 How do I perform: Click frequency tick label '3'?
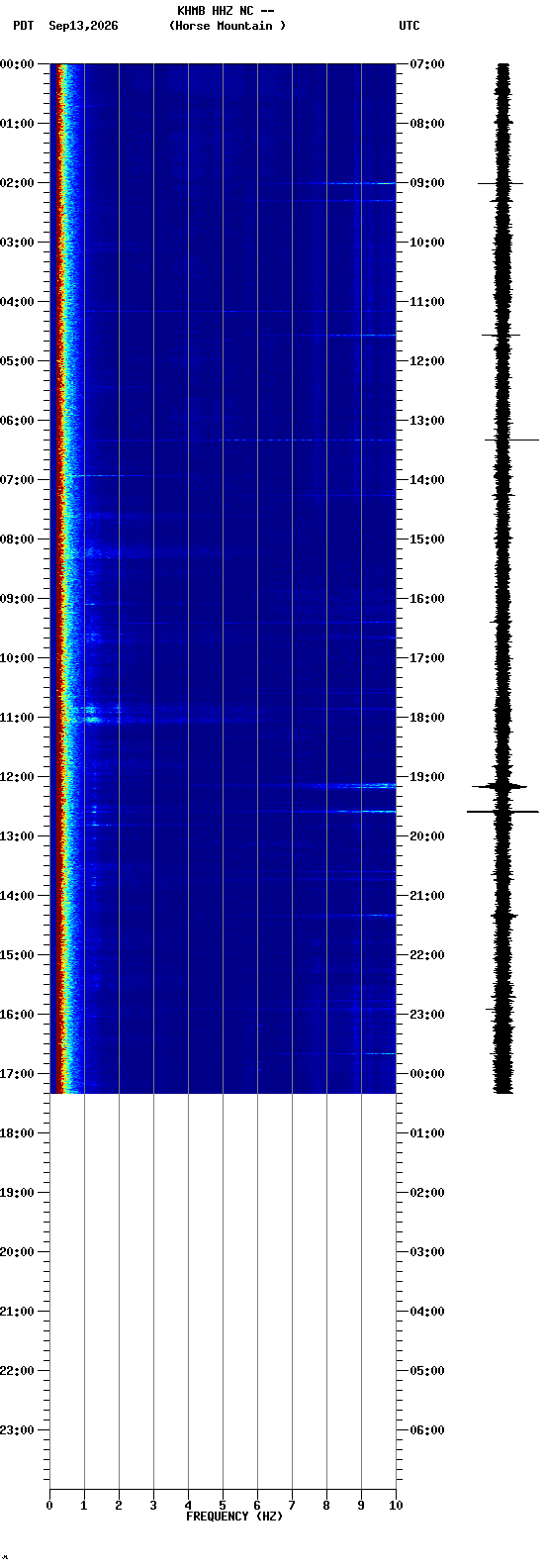click(153, 1506)
